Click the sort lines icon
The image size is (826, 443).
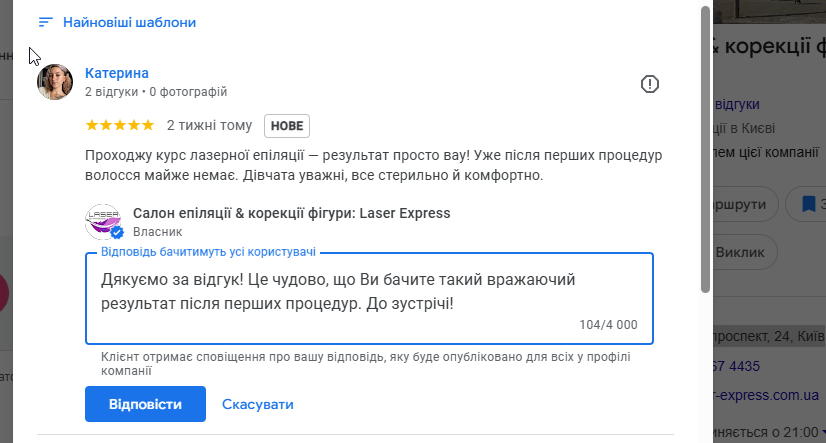45,22
